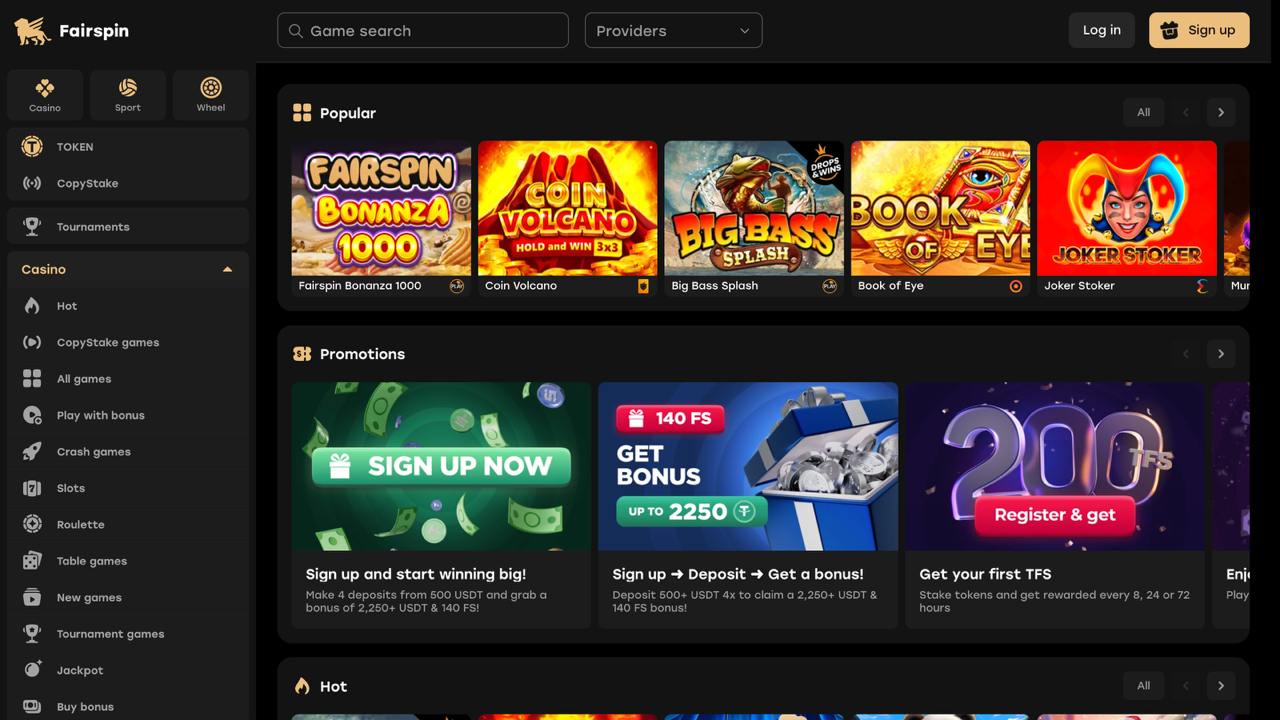This screenshot has width=1280, height=720.
Task: Click the Popular section heading text
Action: (348, 113)
